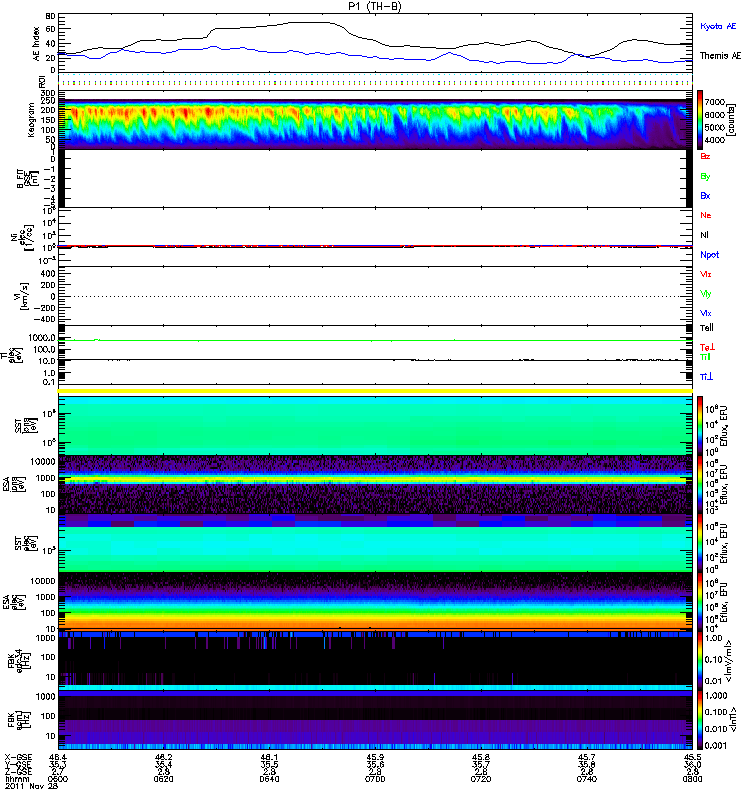Click the AE Index axis label

point(36,43)
